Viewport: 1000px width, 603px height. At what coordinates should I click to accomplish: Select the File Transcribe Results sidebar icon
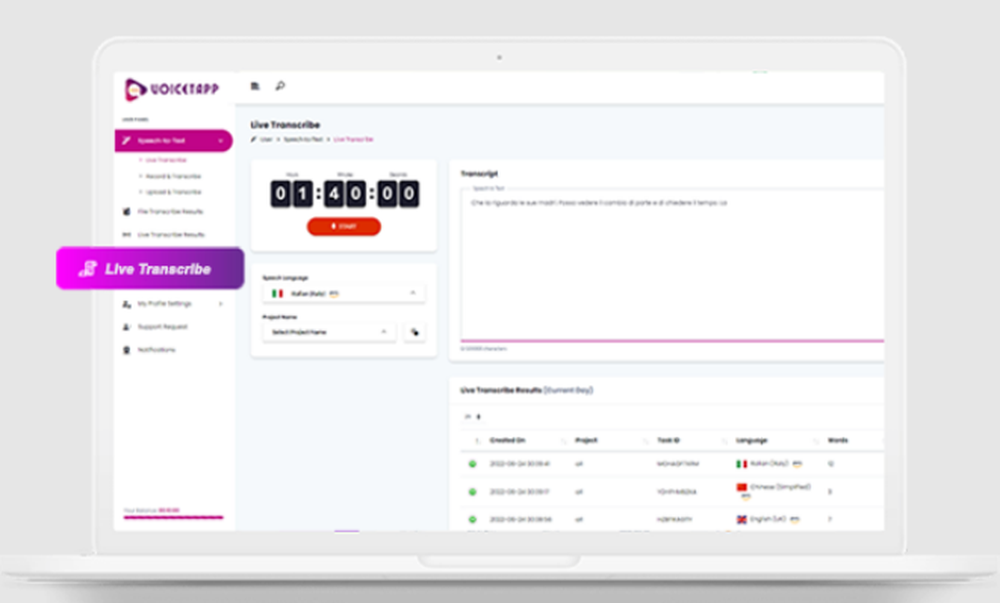point(125,211)
